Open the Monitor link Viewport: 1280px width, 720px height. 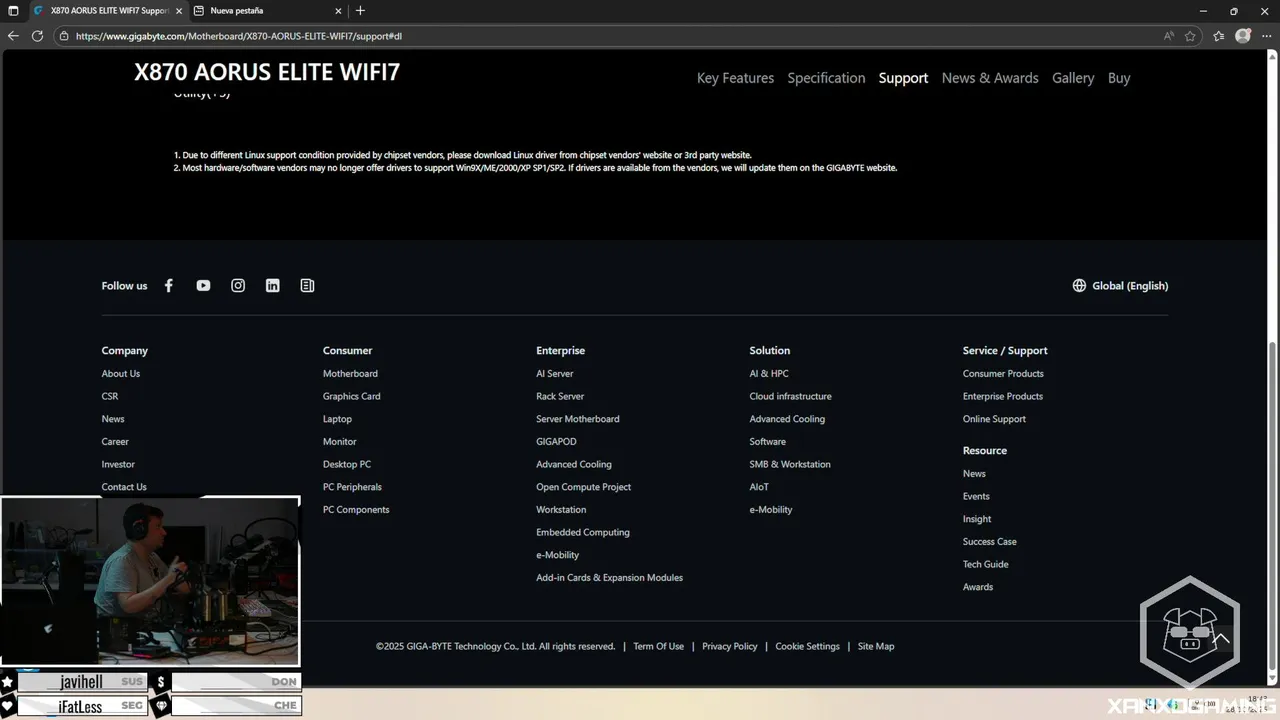(x=340, y=442)
